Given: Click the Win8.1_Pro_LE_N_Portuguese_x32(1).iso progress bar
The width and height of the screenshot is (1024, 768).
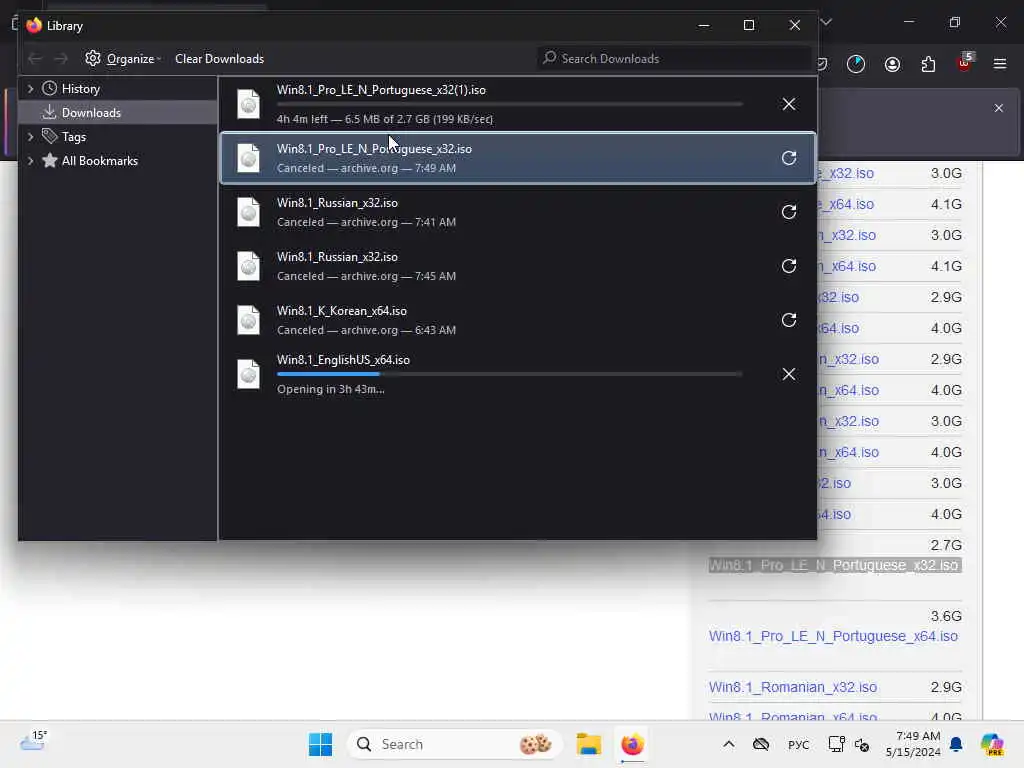Looking at the screenshot, I should pos(509,104).
